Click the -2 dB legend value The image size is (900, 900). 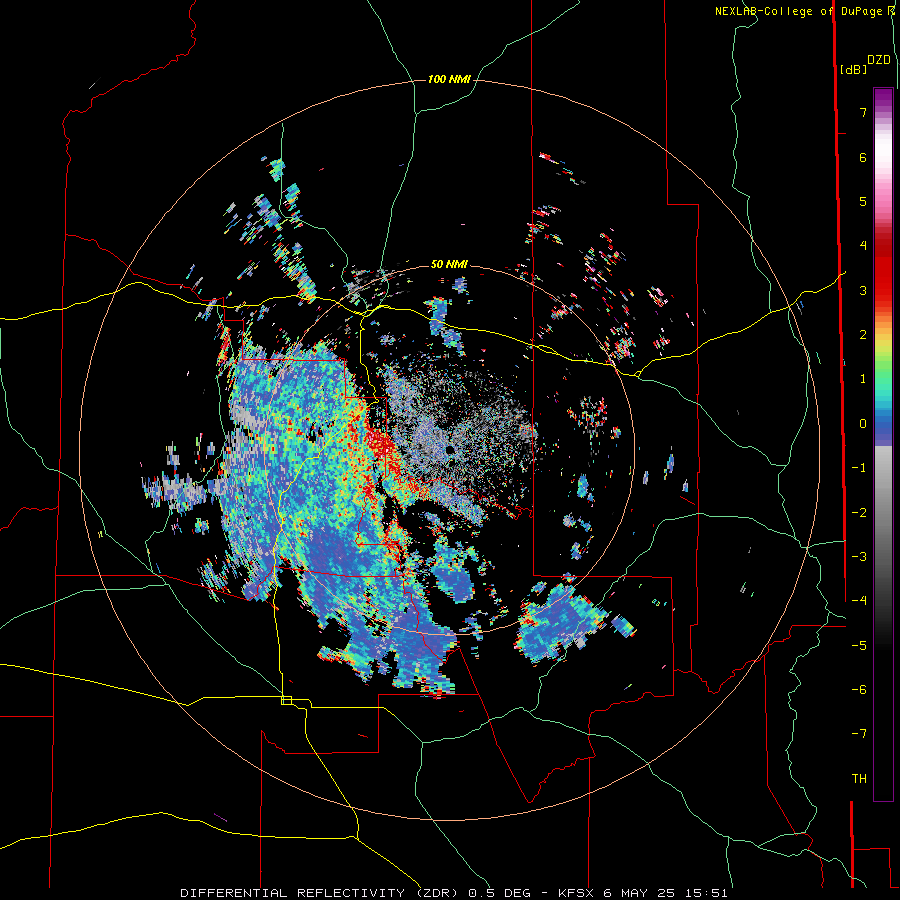coord(859,513)
